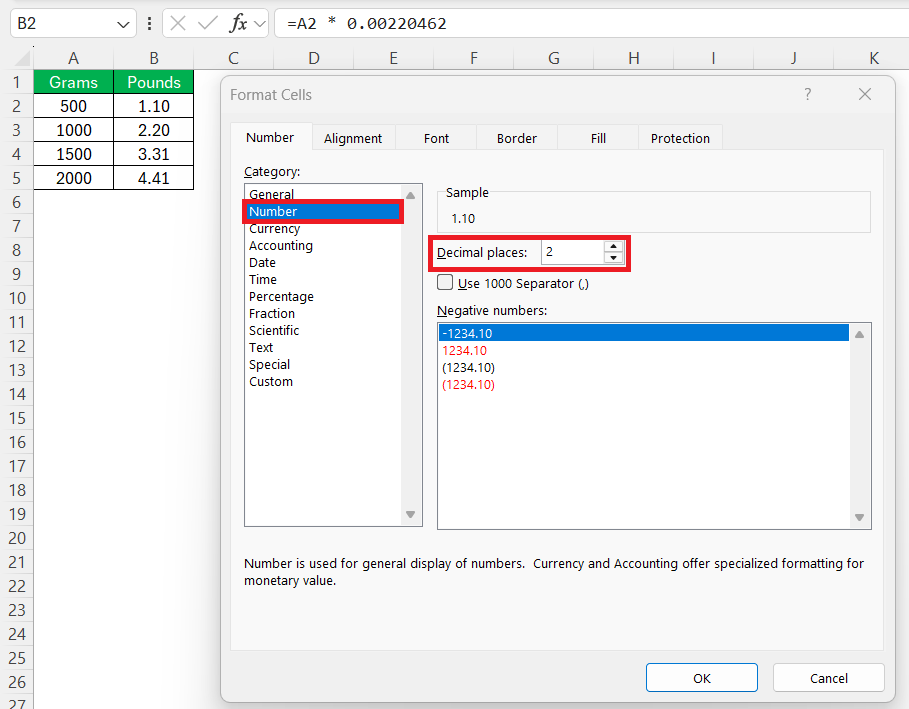Select black -1234.10 negative format
The width and height of the screenshot is (909, 709).
click(x=643, y=333)
